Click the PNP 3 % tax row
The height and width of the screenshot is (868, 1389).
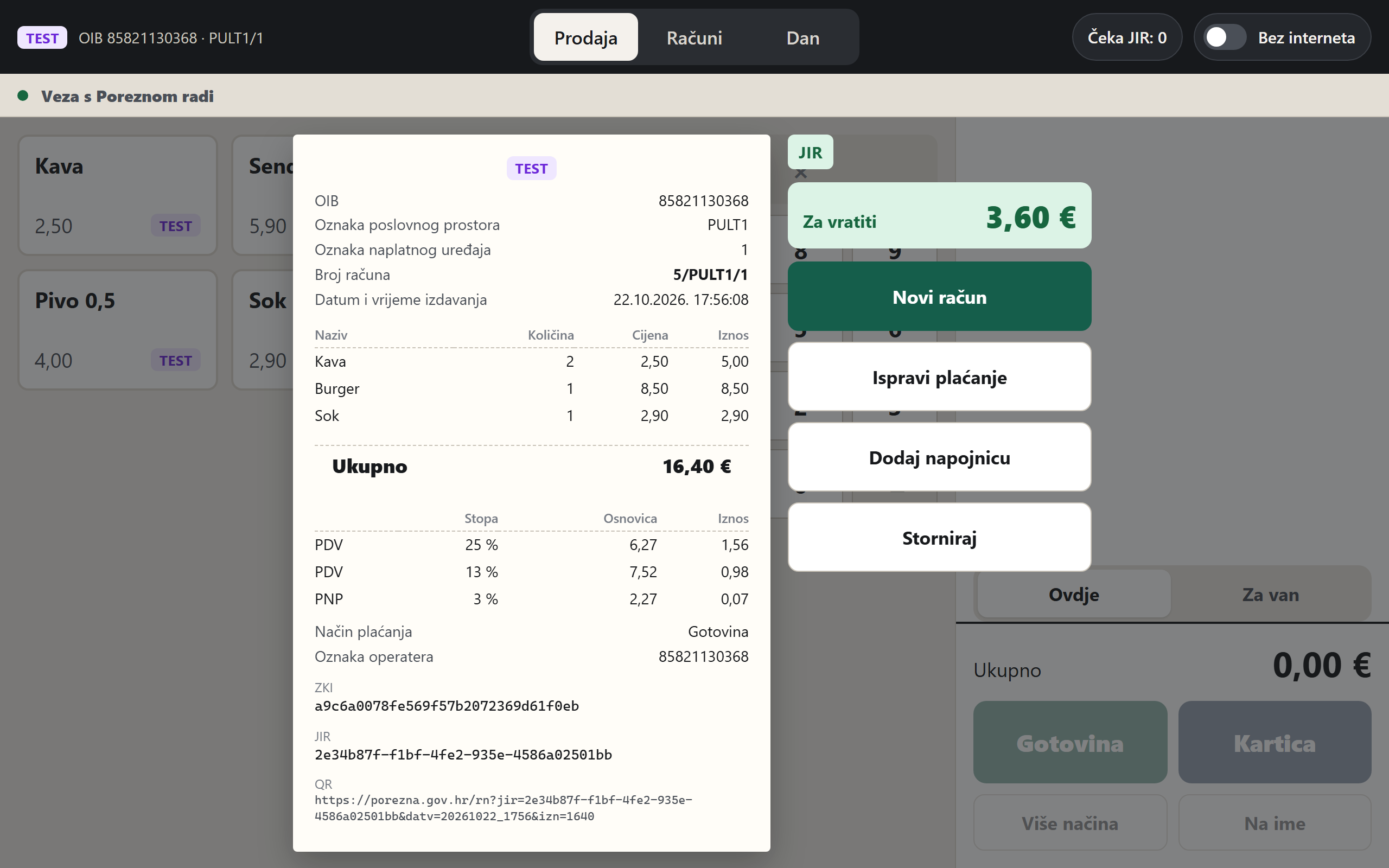click(532, 599)
